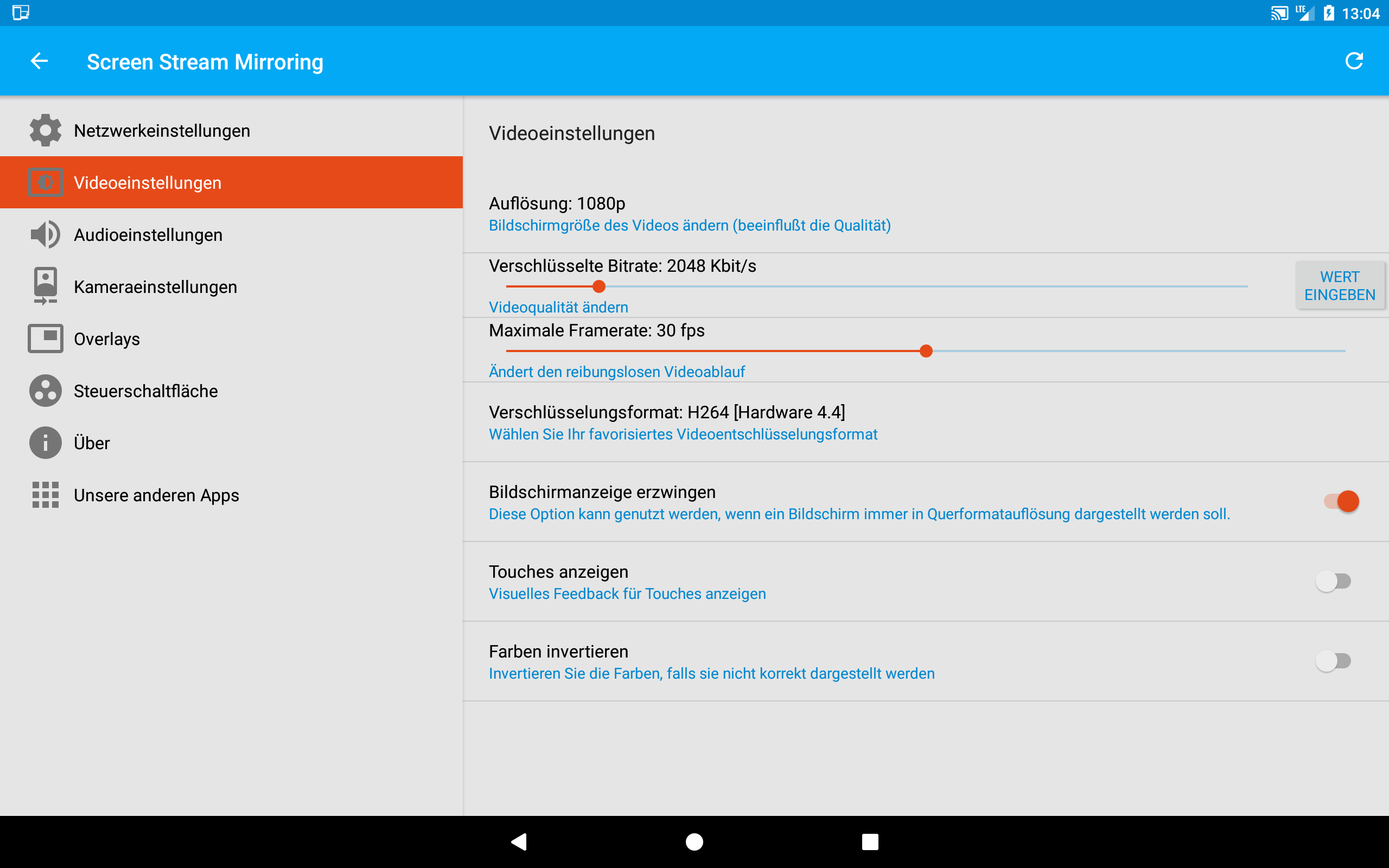Click the Visuelles Feedback für Touches anzeigen text

click(627, 593)
